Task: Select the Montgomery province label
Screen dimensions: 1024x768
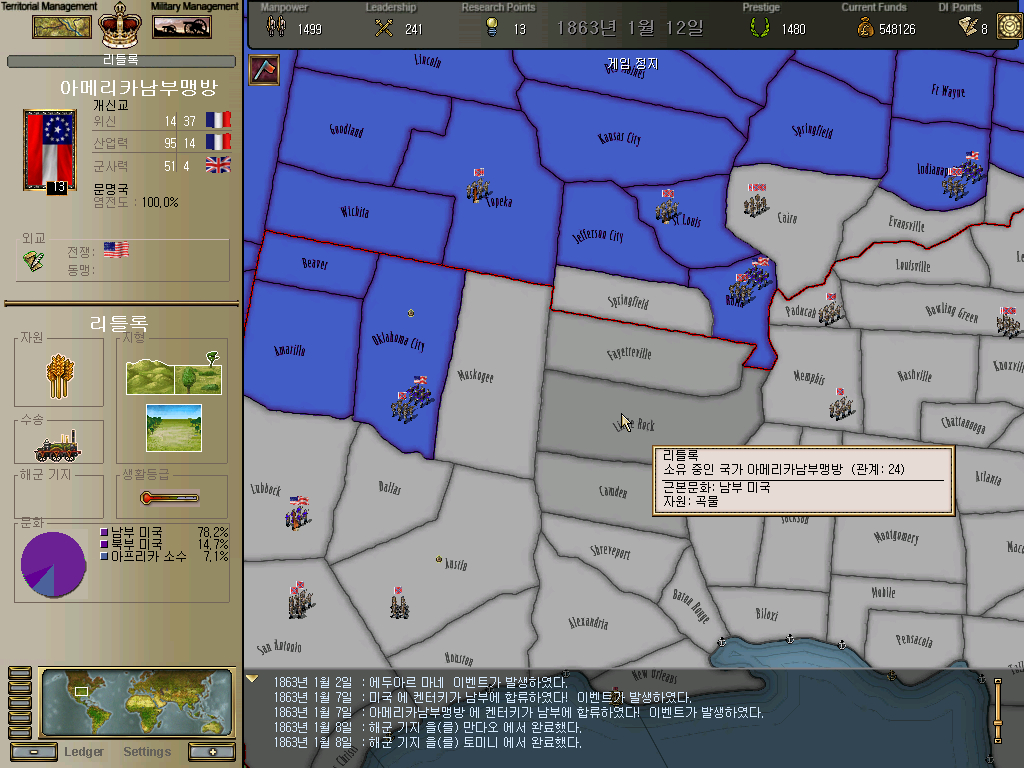Action: click(x=896, y=536)
